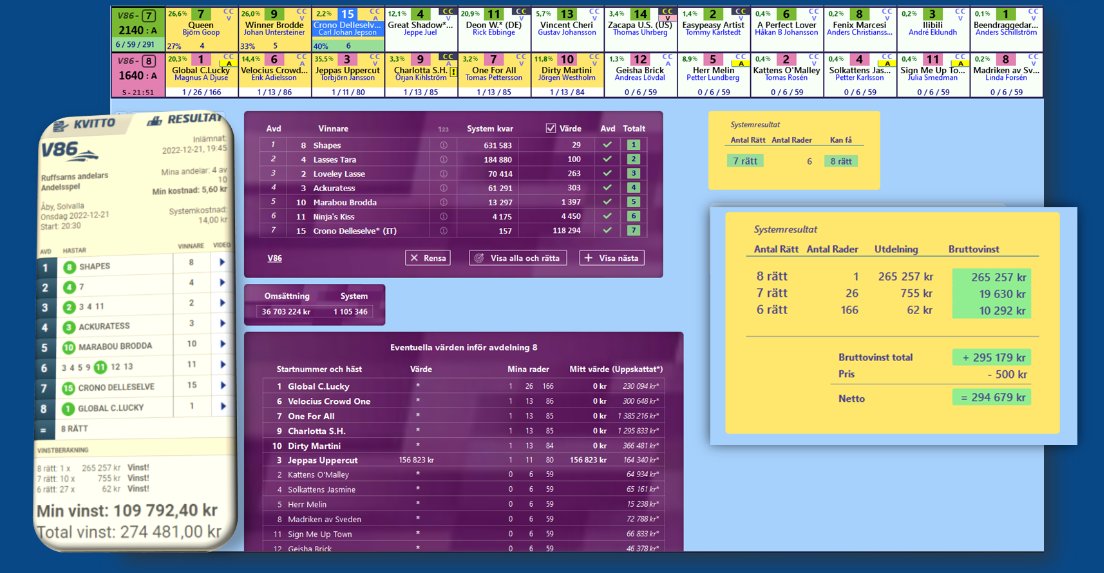
Task: Select horse 4 Great Shadow card
Action: 421,30
